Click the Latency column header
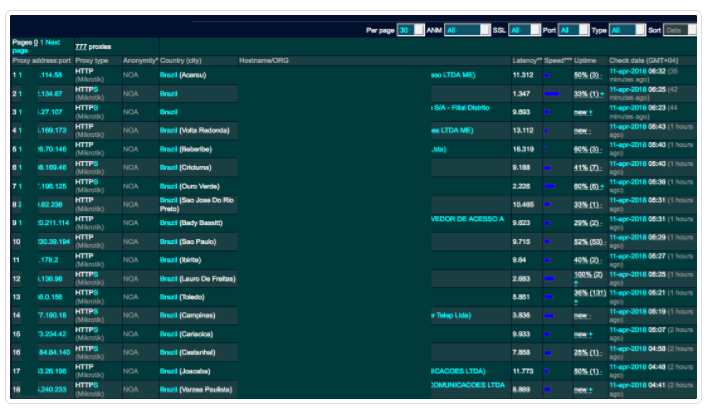Image resolution: width=711 pixels, height=410 pixels. pos(526,61)
